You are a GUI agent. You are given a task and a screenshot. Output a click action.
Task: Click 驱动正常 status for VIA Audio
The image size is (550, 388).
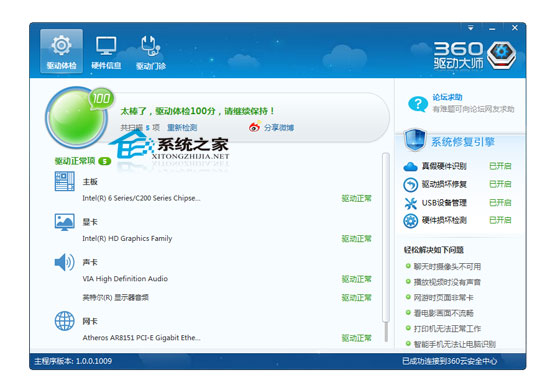pos(356,279)
